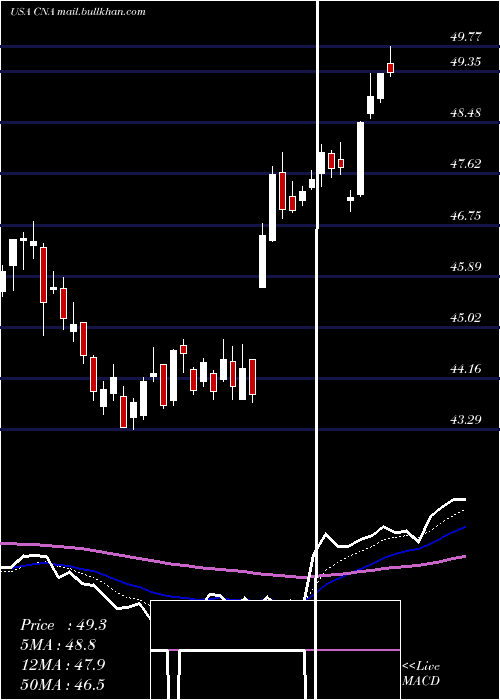Click the 45.89 price level label
The image size is (500, 700).
pos(466,267)
